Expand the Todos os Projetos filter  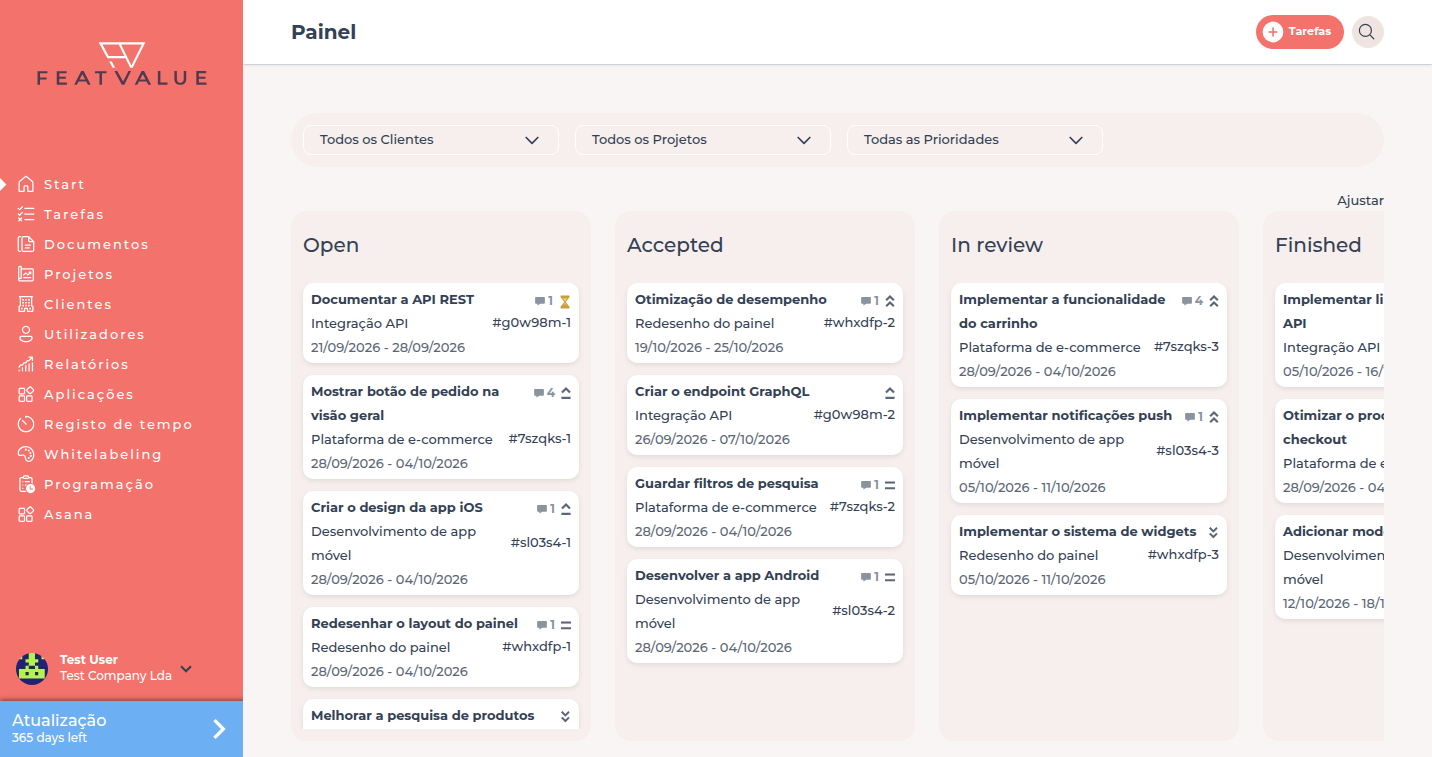point(703,140)
